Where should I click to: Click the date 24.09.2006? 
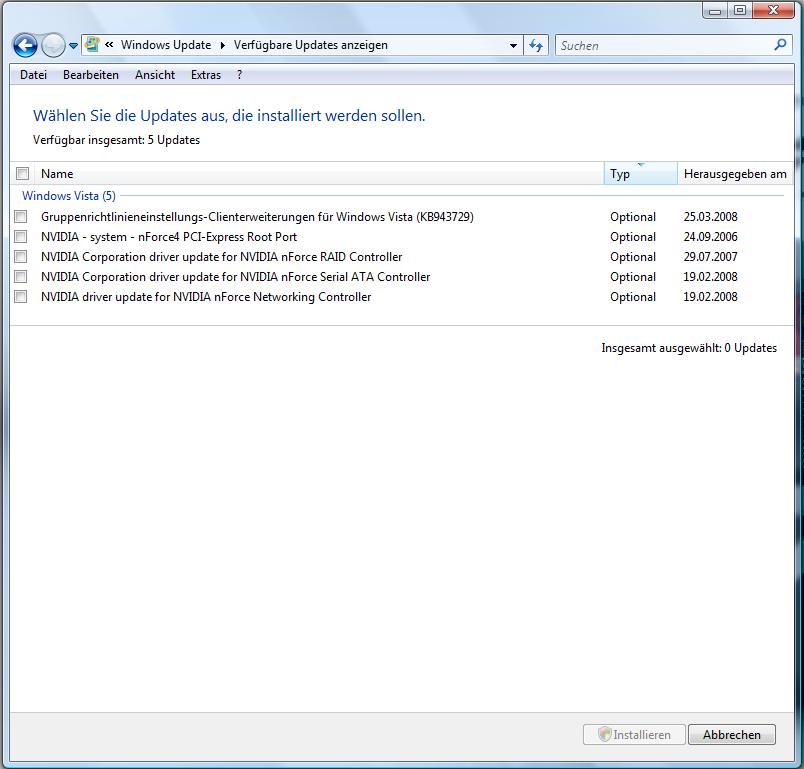tap(710, 237)
